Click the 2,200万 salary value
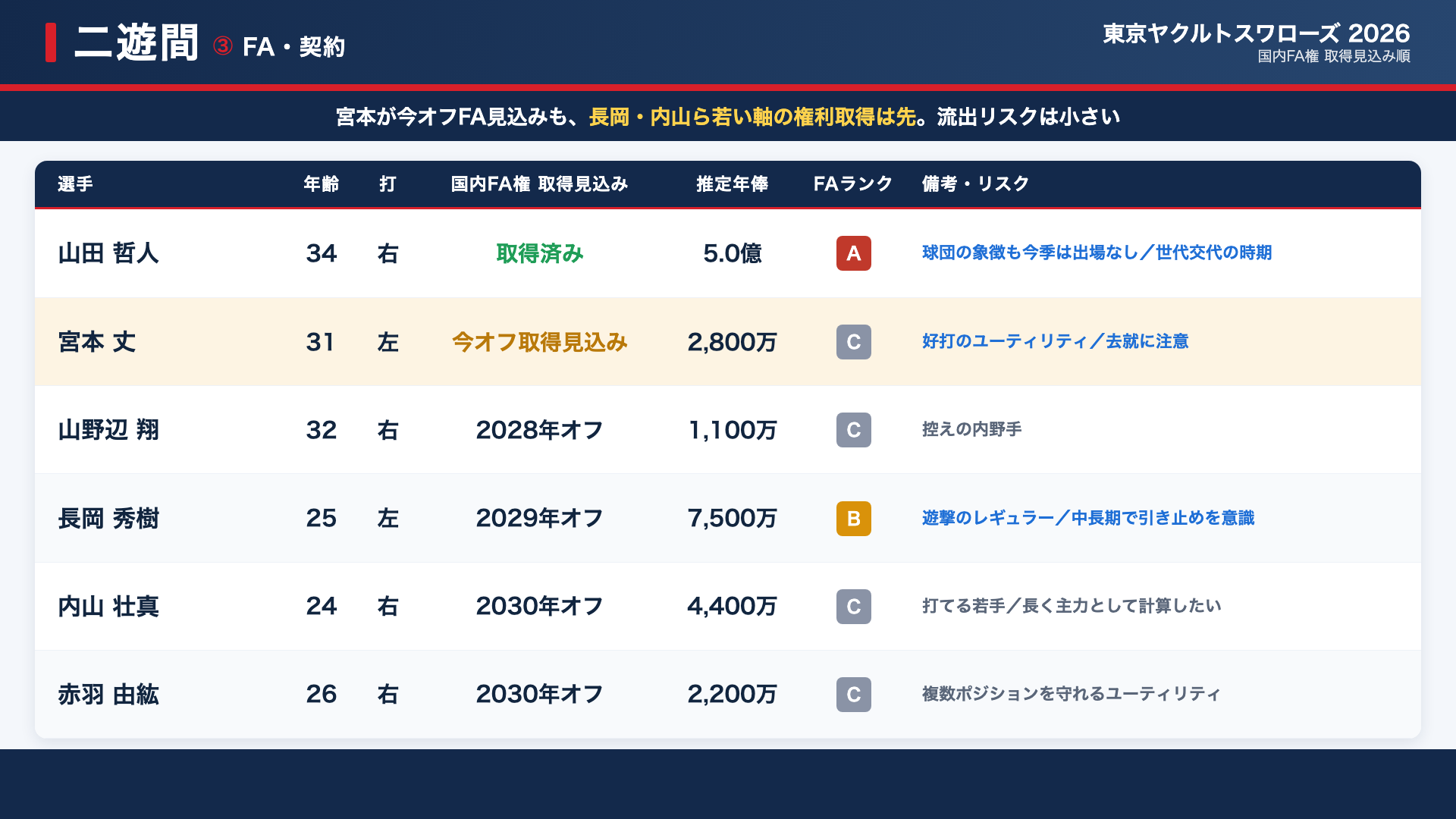The width and height of the screenshot is (1456, 819). (x=732, y=695)
